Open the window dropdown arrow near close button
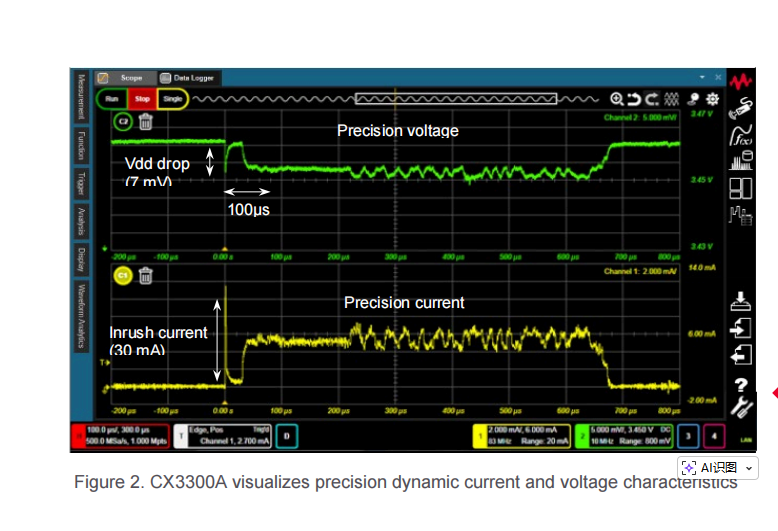The height and width of the screenshot is (531, 778). (x=703, y=78)
